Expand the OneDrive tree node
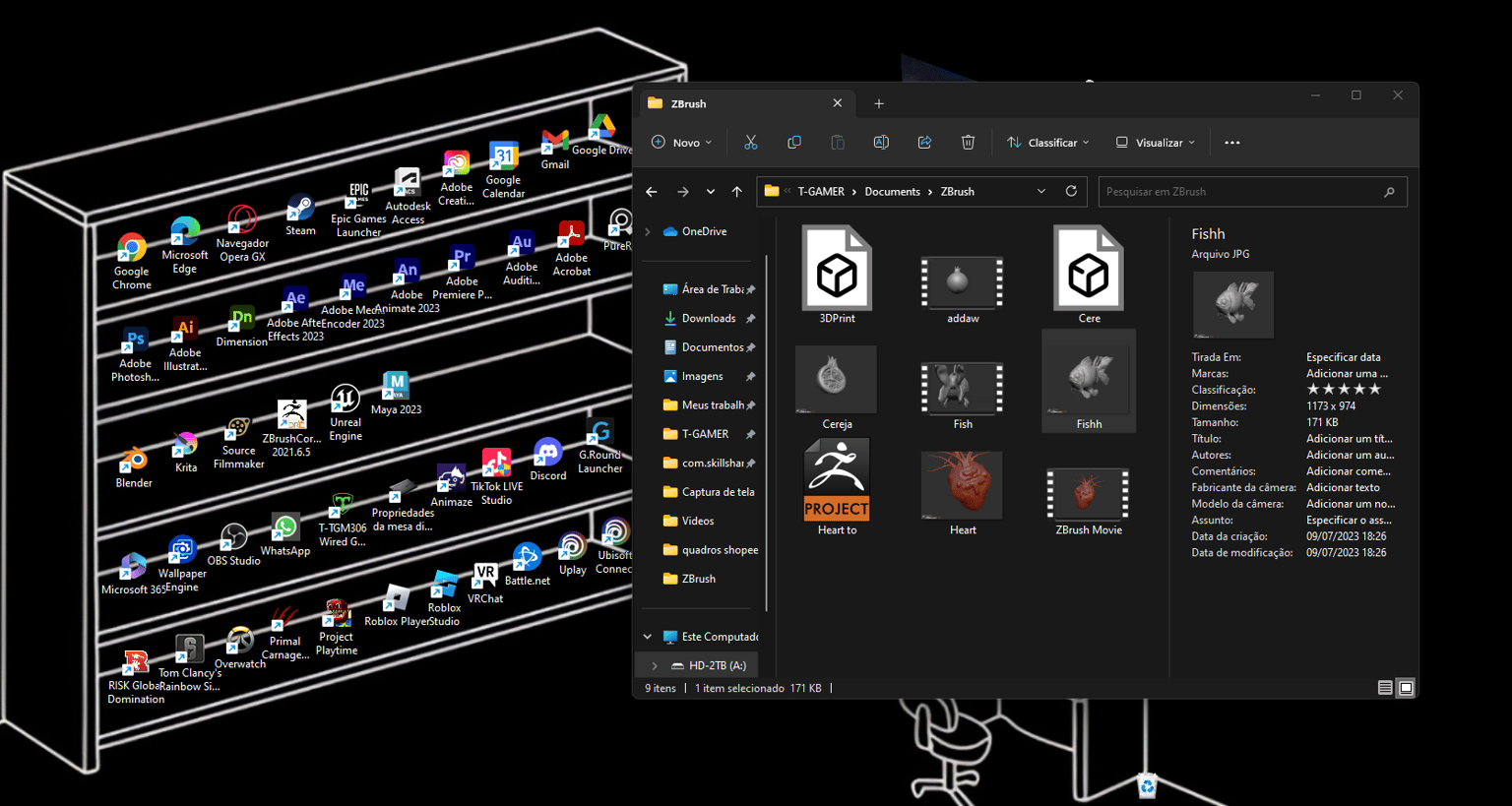The width and height of the screenshot is (1512, 806). pos(648,232)
